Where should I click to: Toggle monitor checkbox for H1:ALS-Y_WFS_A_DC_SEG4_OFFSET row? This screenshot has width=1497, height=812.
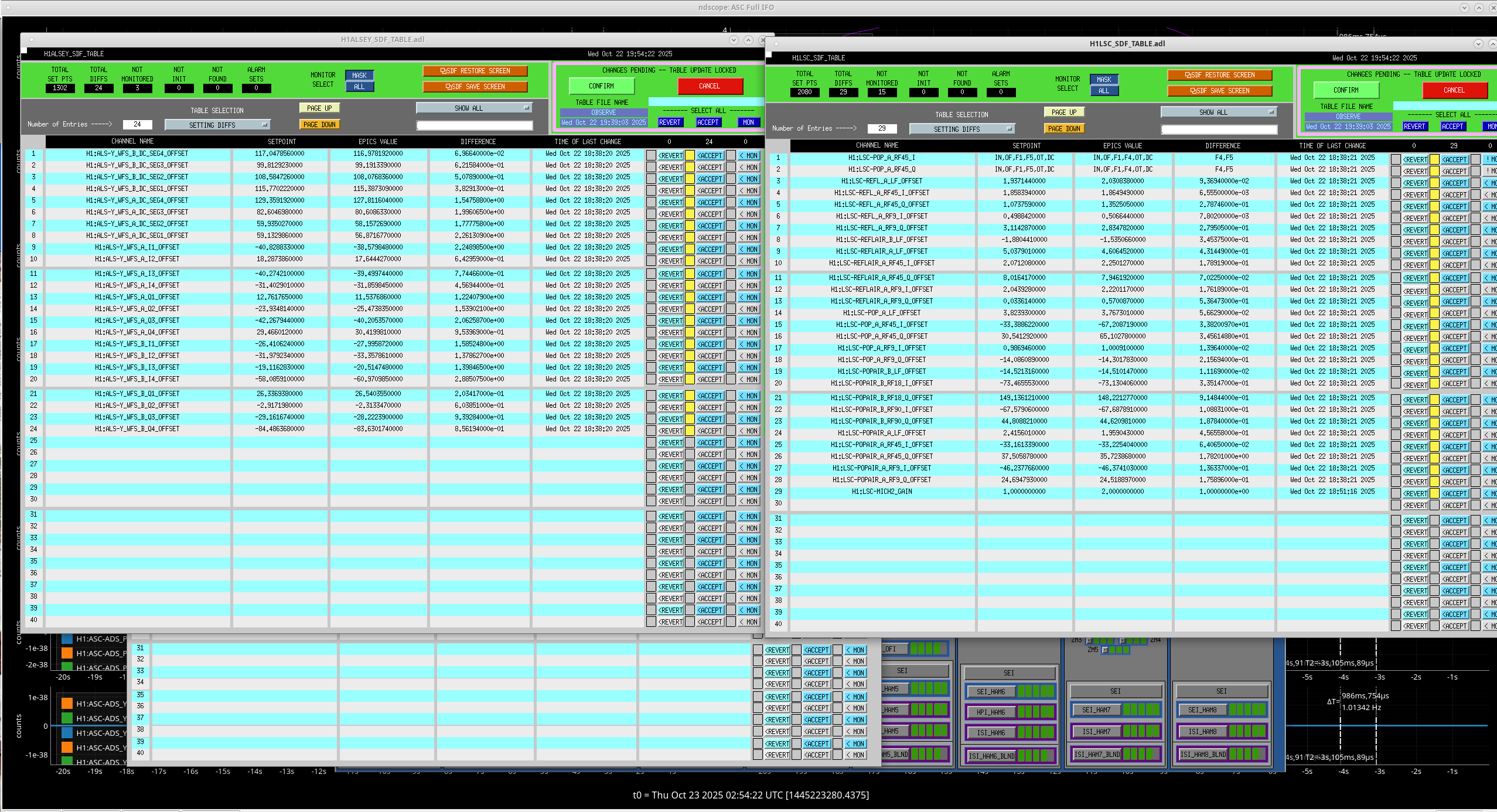[x=731, y=202]
